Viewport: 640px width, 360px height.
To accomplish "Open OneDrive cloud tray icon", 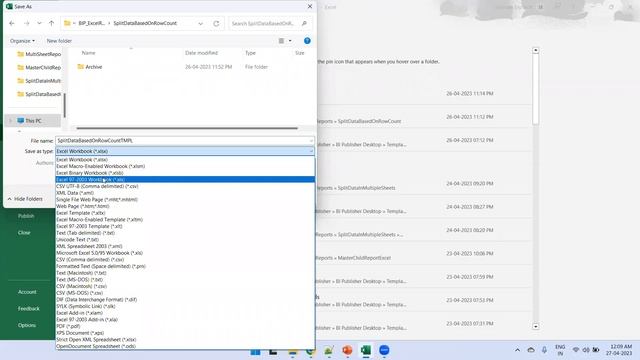I will pos(531,350).
